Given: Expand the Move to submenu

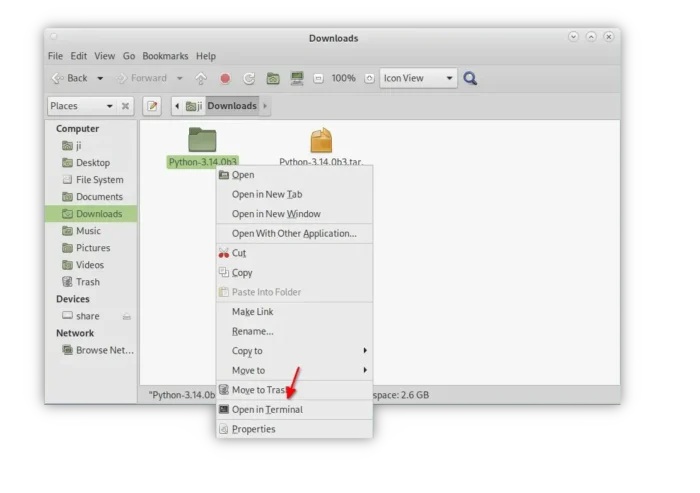Looking at the screenshot, I should point(295,370).
